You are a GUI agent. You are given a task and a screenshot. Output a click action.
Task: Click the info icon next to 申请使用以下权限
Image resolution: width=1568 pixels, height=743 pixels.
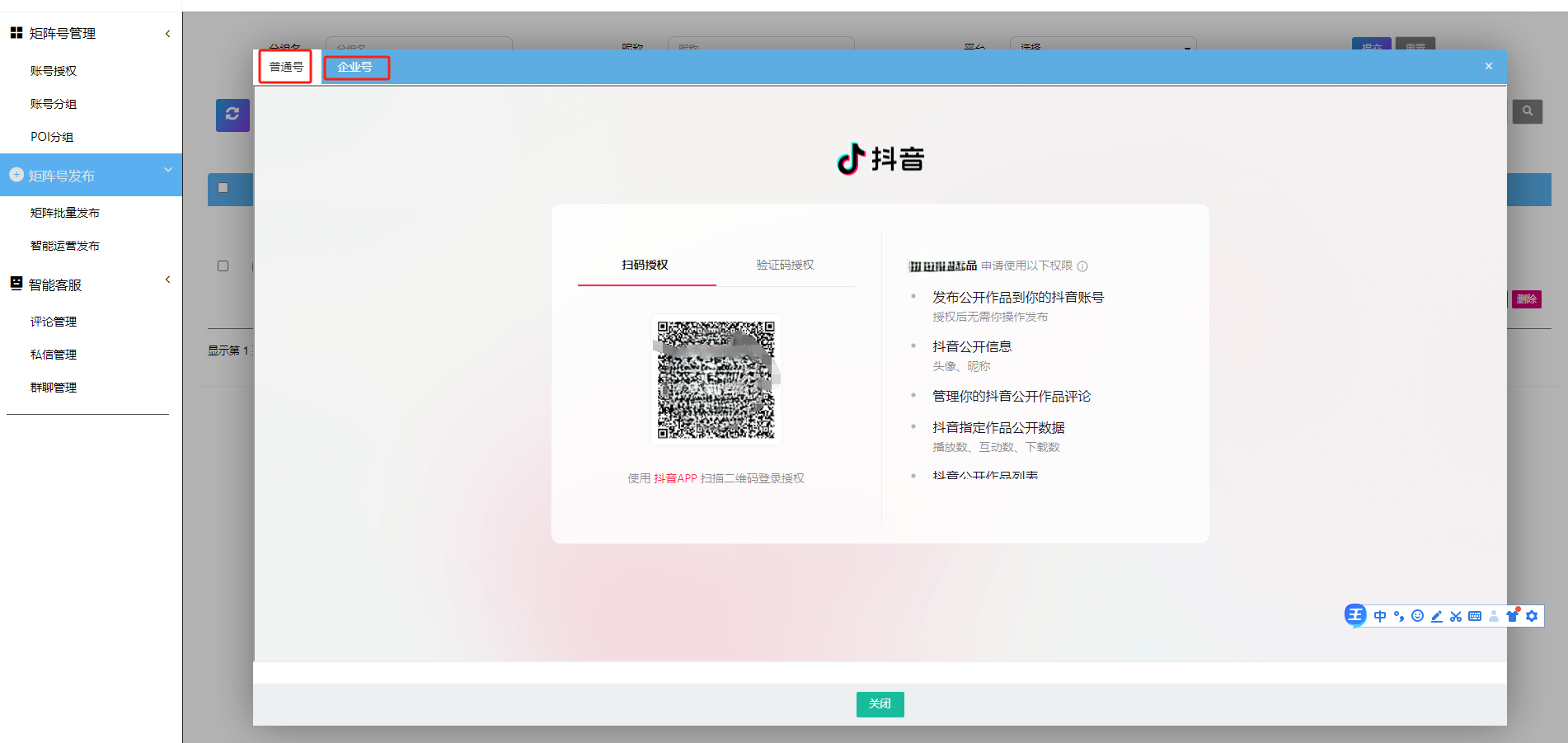pyautogui.click(x=1082, y=266)
